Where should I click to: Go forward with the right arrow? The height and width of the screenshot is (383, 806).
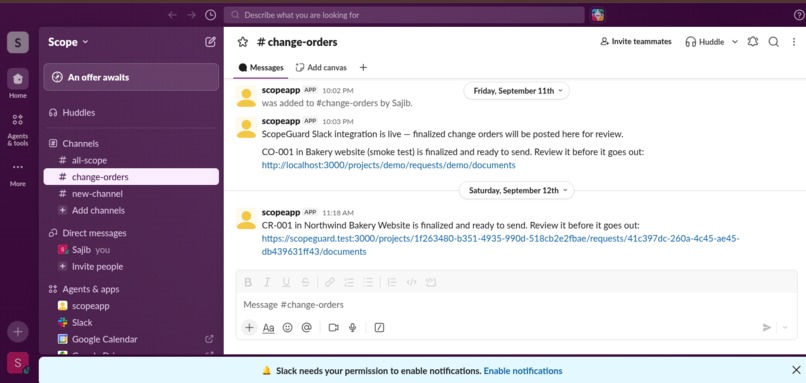click(x=191, y=15)
